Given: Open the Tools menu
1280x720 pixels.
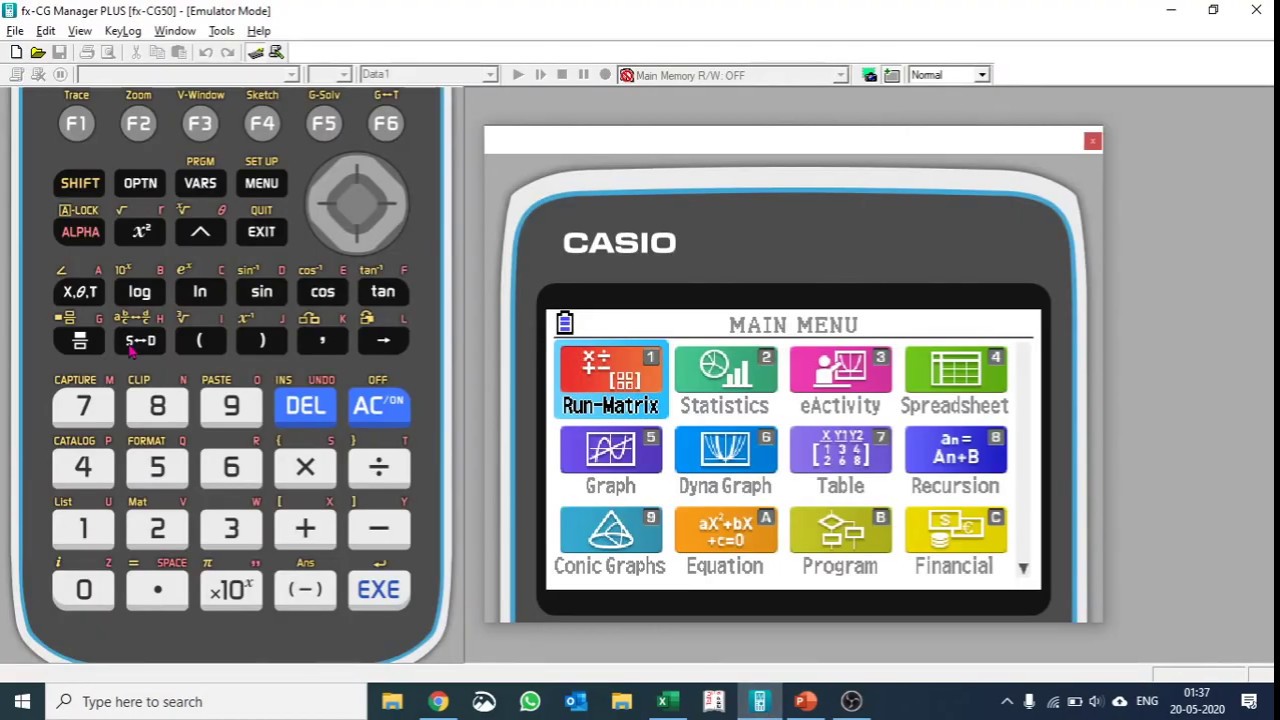Looking at the screenshot, I should 221,31.
